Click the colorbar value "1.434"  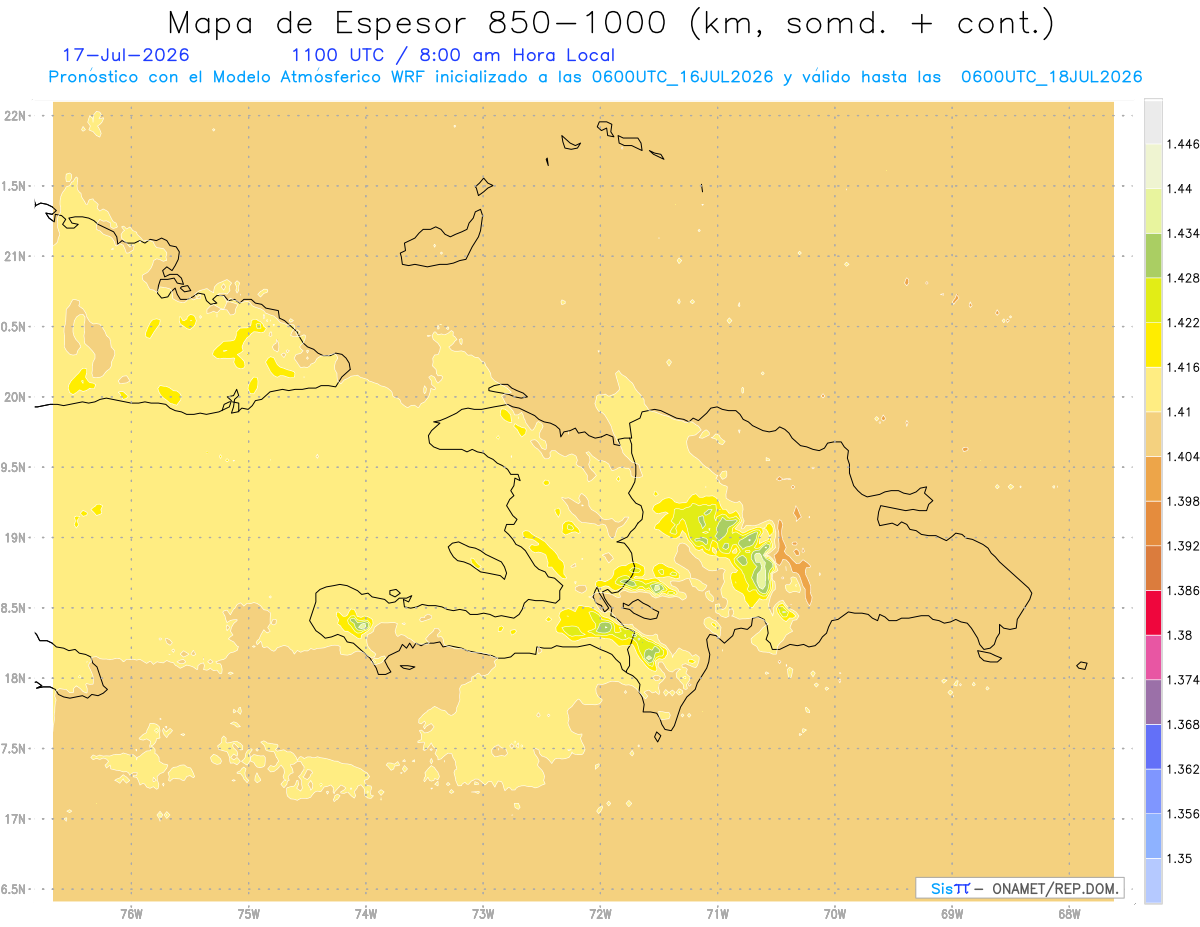pyautogui.click(x=1183, y=233)
